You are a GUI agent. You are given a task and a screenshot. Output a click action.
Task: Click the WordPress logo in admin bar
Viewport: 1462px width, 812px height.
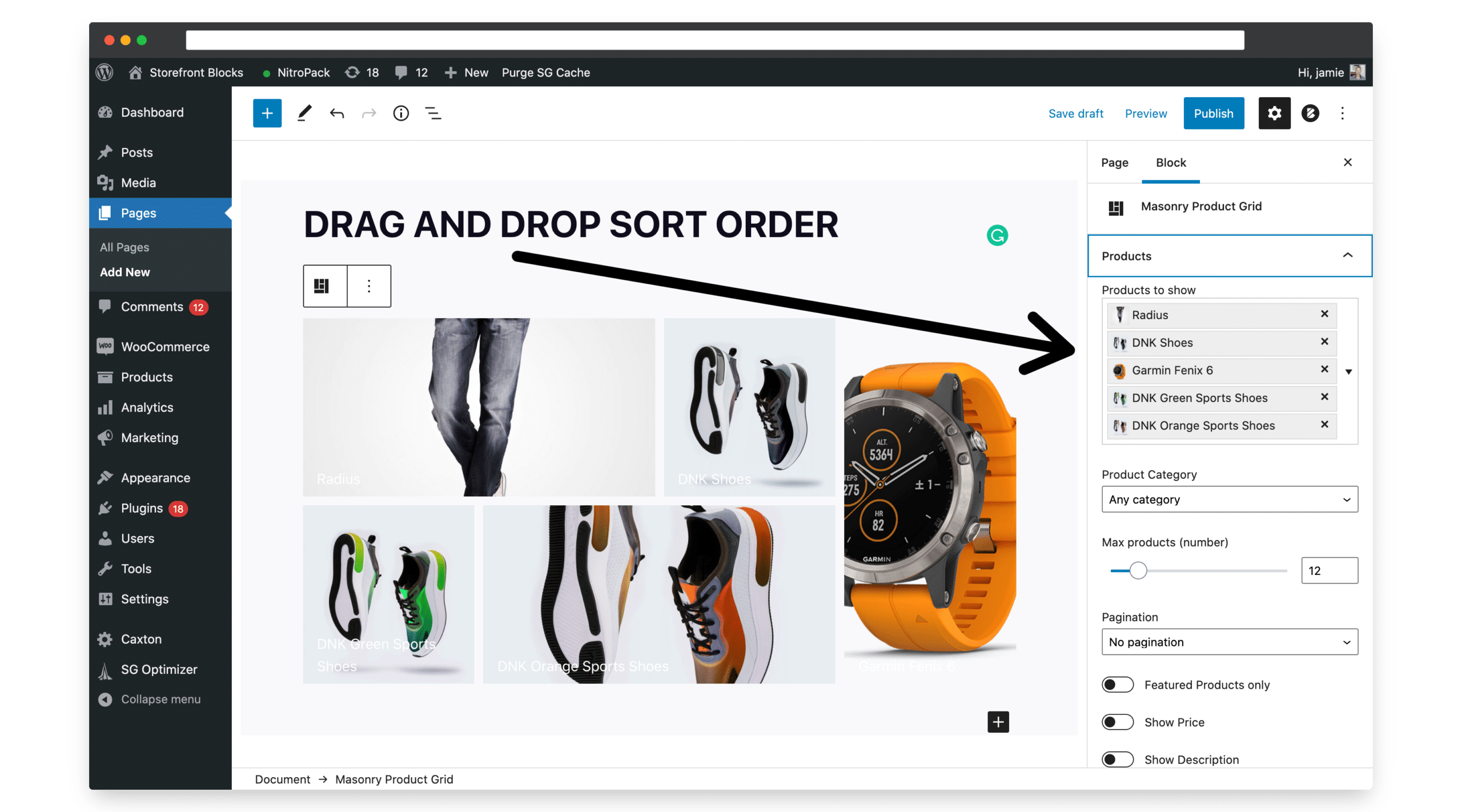click(105, 73)
